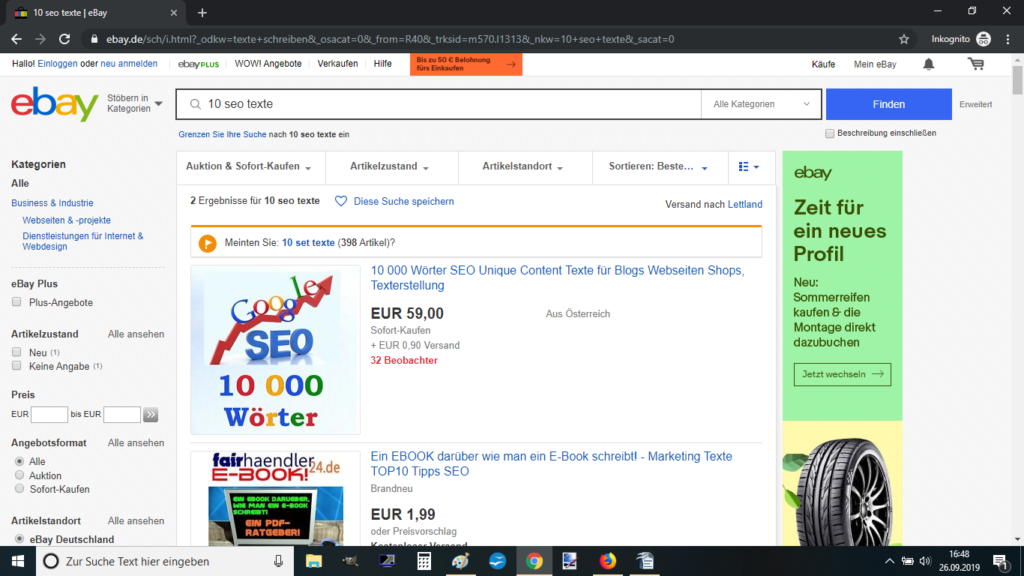The width and height of the screenshot is (1024, 576).
Task: Open the action center notification icon
Action: point(1000,561)
